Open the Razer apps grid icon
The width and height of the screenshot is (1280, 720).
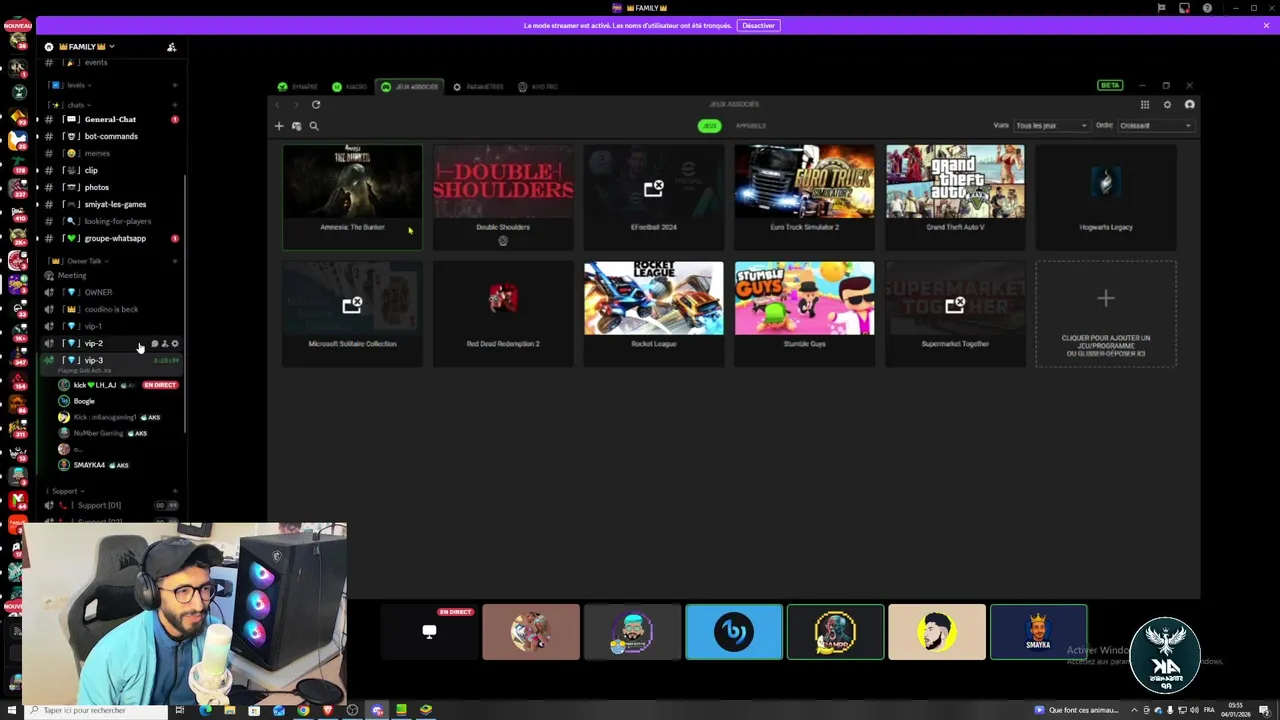tap(1145, 104)
